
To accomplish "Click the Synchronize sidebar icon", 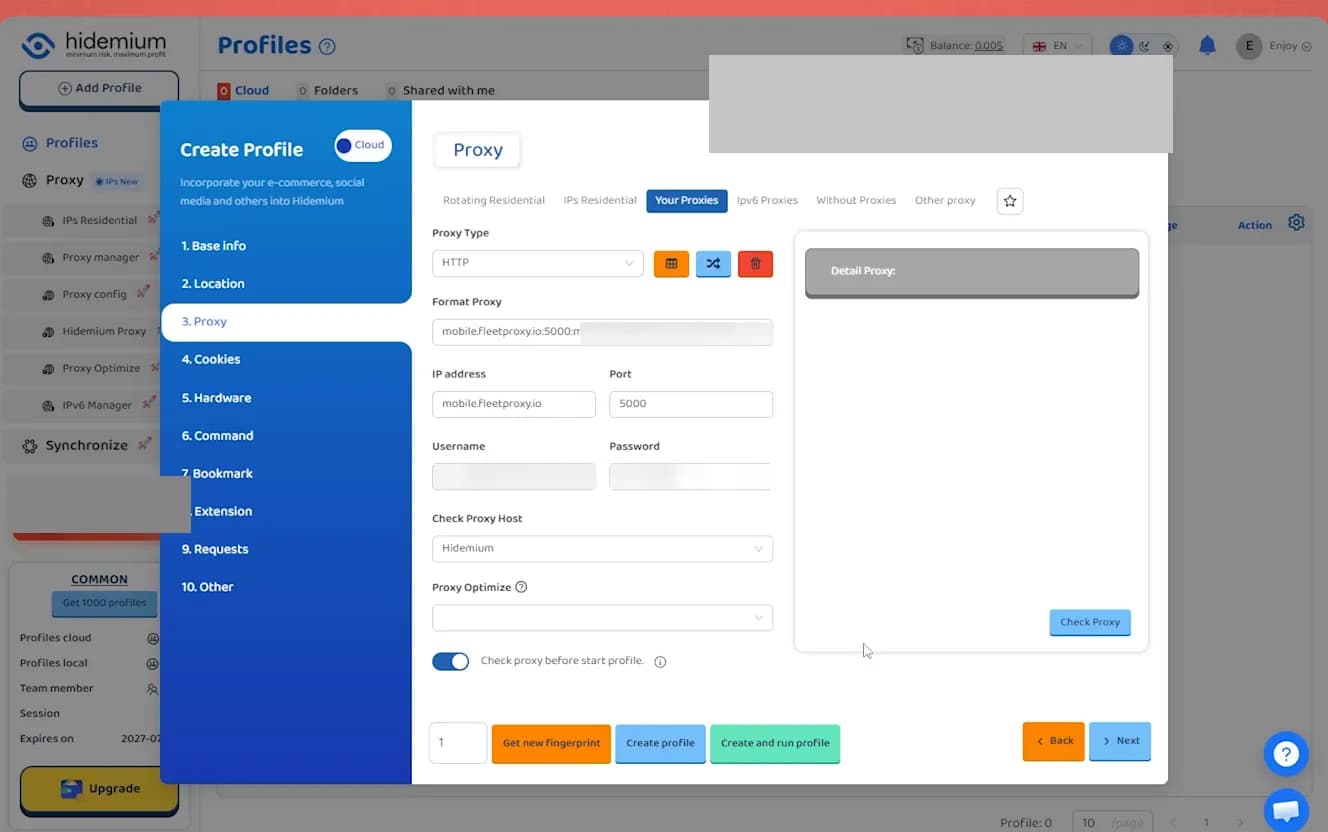I will pos(30,446).
